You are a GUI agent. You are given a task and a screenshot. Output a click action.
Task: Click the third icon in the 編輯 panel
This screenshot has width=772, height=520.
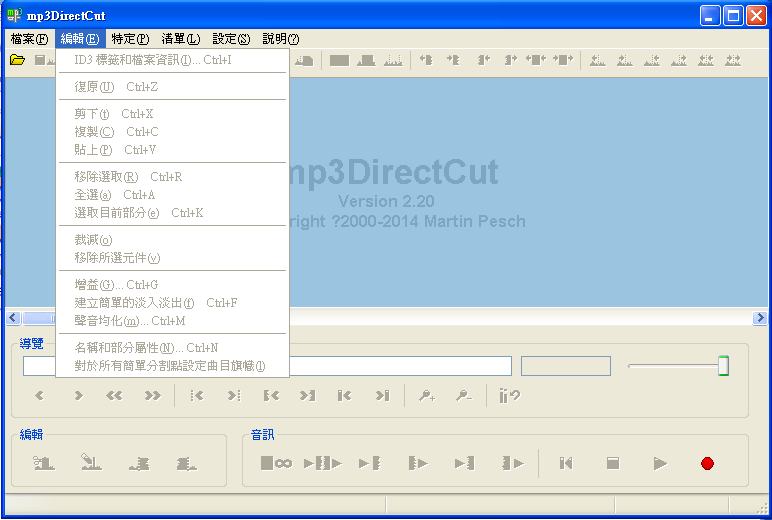coord(139,463)
